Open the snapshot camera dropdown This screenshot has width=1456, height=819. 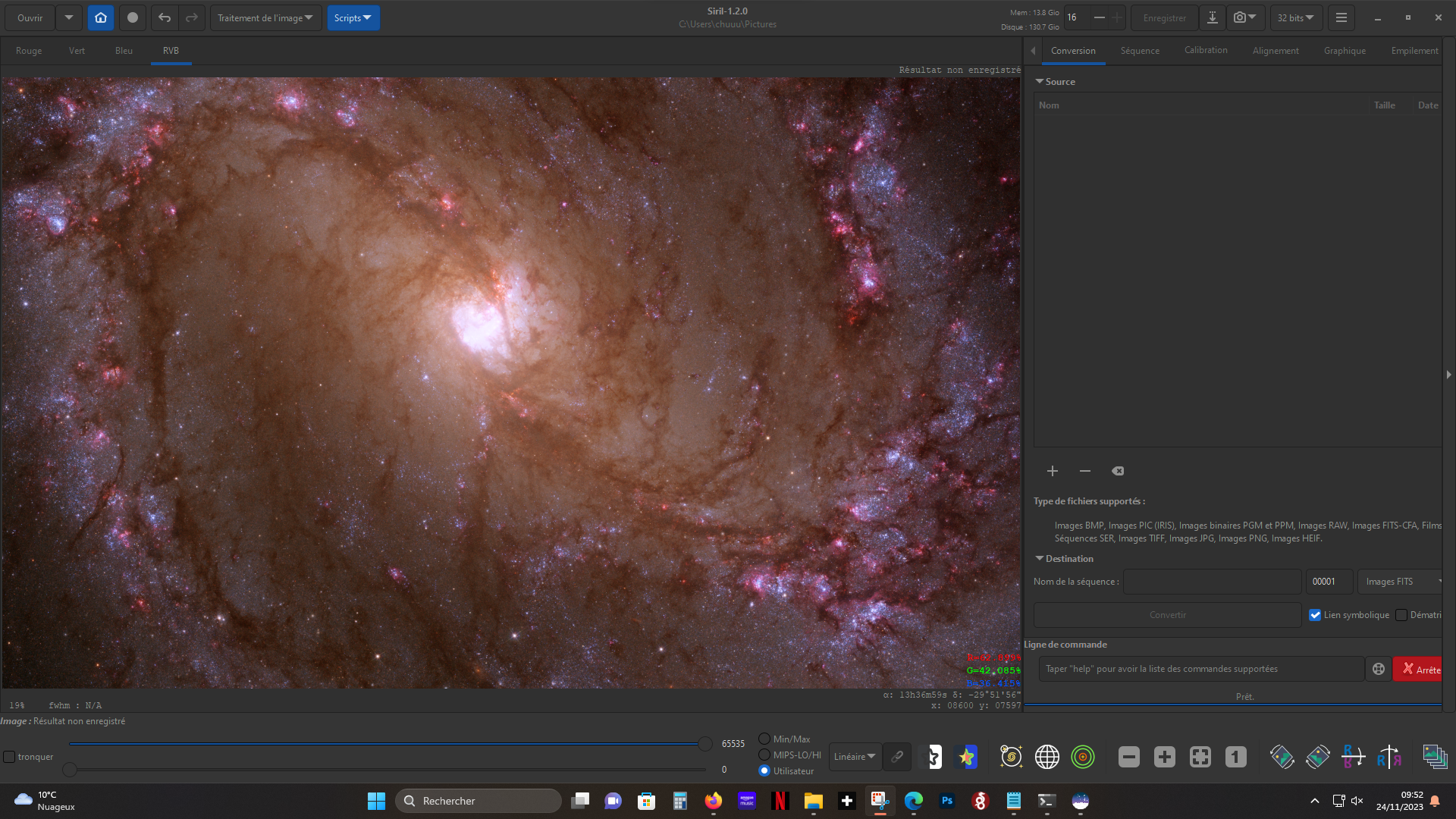point(1244,17)
